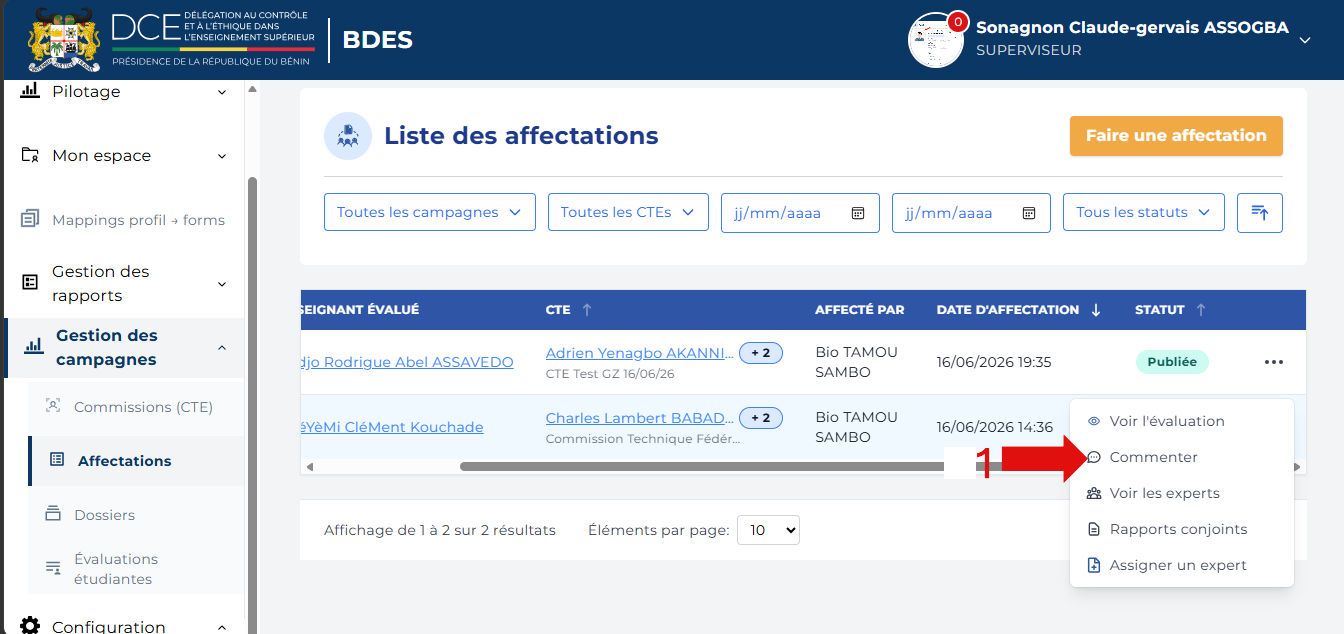Click the Configuration gear icon
This screenshot has height=634, width=1344.
point(30,626)
